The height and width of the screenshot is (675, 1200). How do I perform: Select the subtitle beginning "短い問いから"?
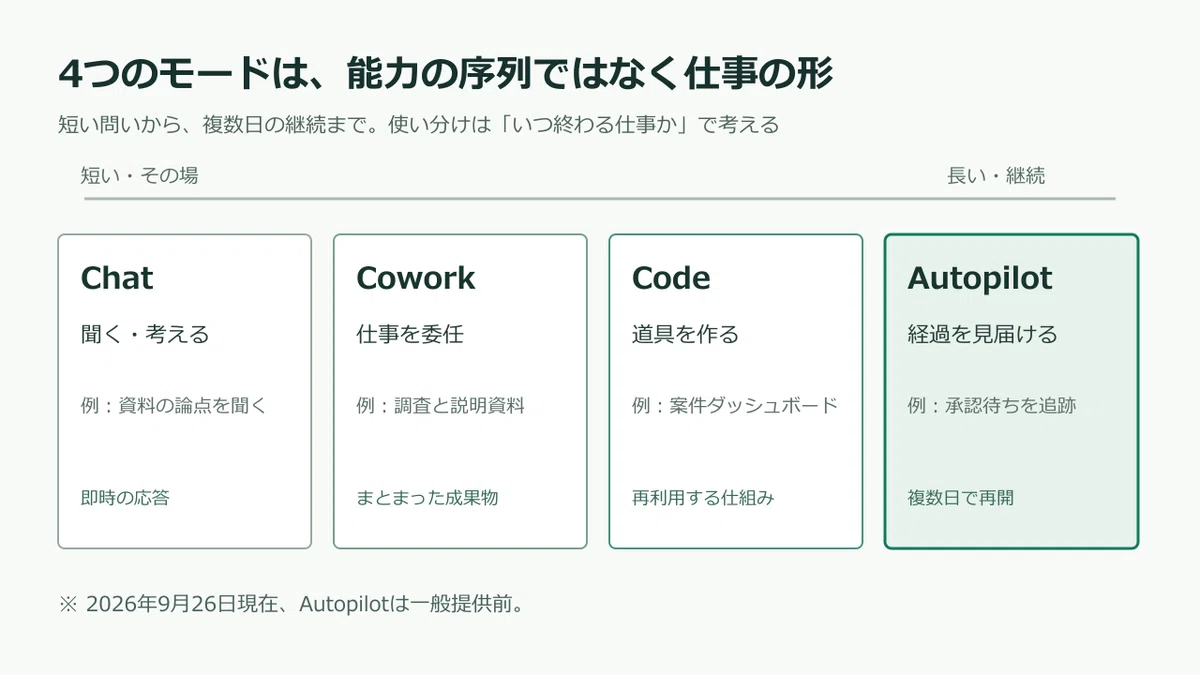click(418, 125)
